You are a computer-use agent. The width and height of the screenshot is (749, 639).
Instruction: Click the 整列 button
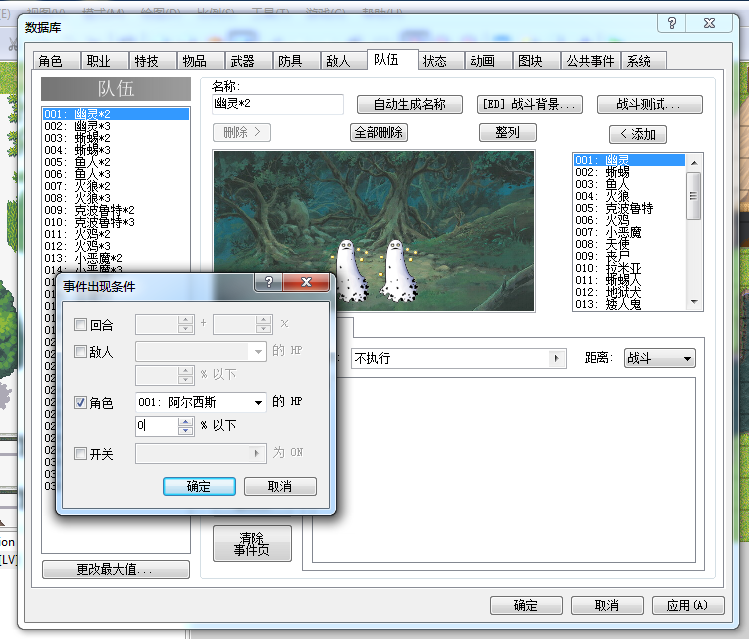(x=508, y=132)
